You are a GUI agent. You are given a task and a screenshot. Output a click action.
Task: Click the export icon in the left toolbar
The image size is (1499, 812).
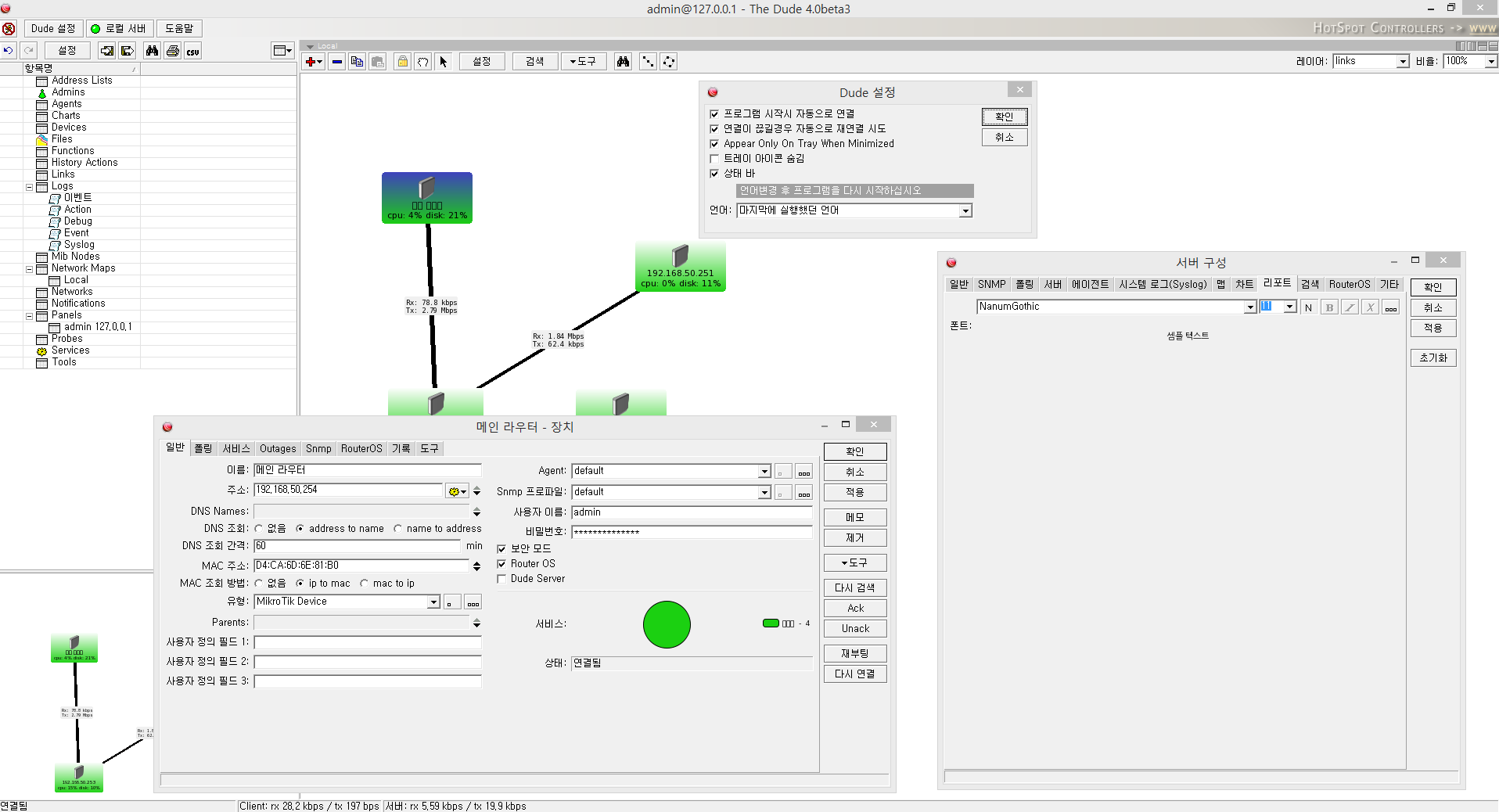tap(128, 51)
